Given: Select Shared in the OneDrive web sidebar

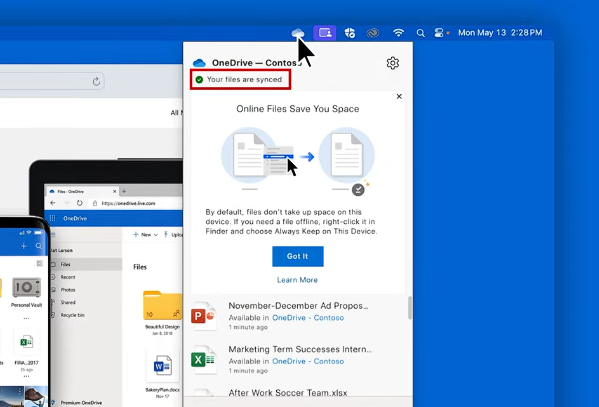Looking at the screenshot, I should pos(68,302).
